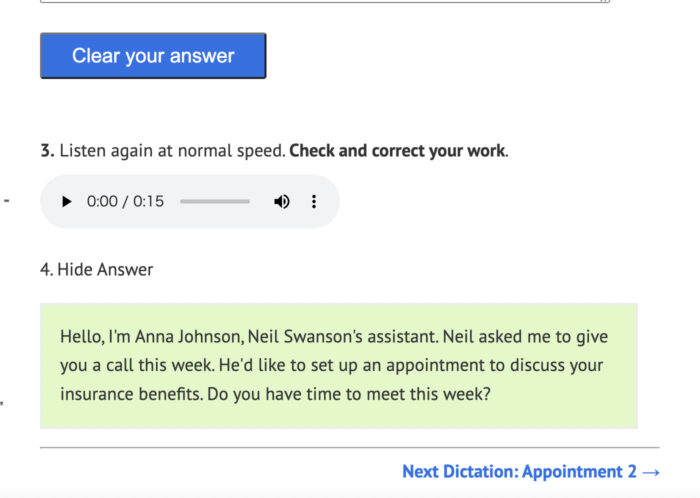Click the answer text area's bottom edge
This screenshot has width=700, height=498.
click(325, 2)
